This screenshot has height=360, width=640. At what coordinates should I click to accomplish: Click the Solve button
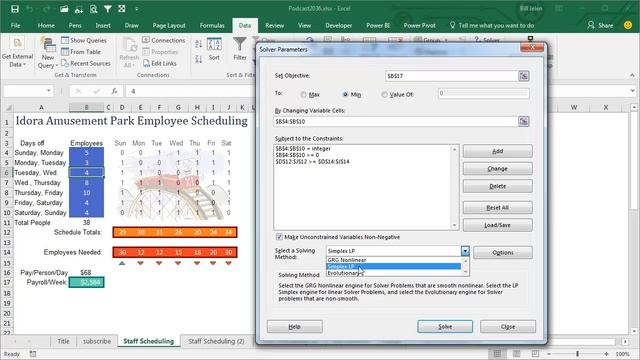pos(445,327)
